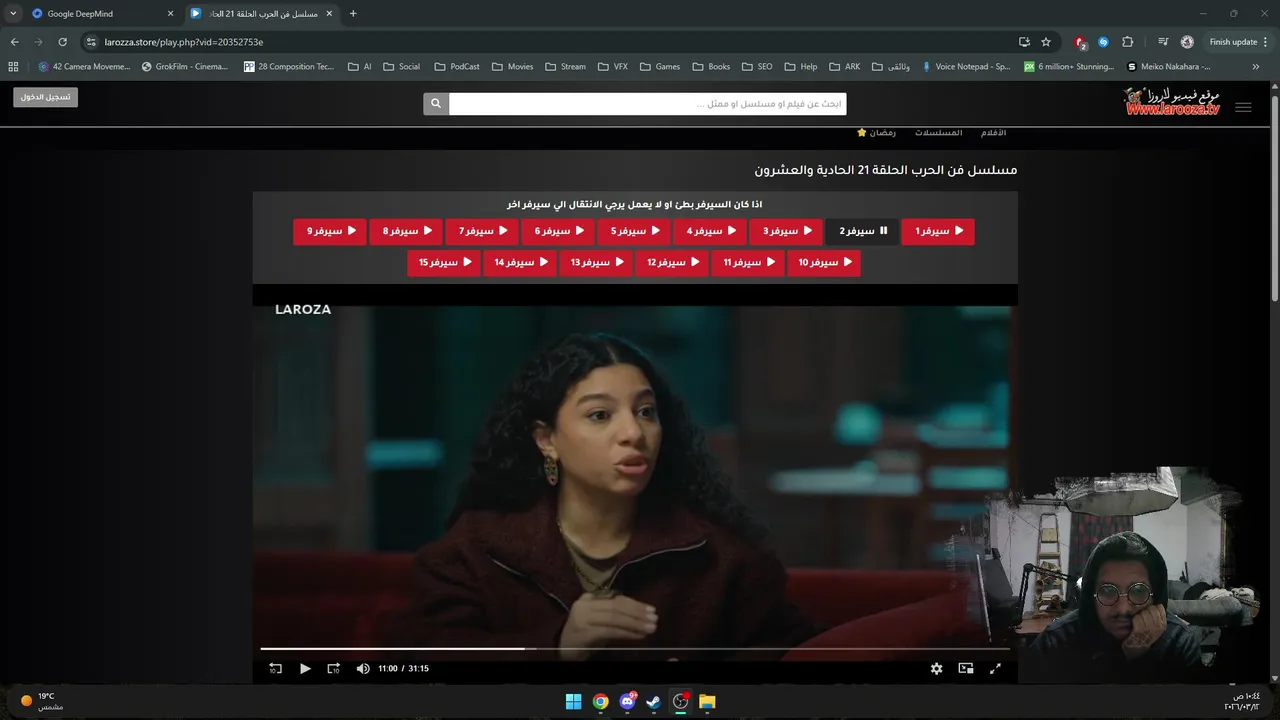Bookmark this page with the star icon
The height and width of the screenshot is (720, 1280).
[x=1046, y=42]
